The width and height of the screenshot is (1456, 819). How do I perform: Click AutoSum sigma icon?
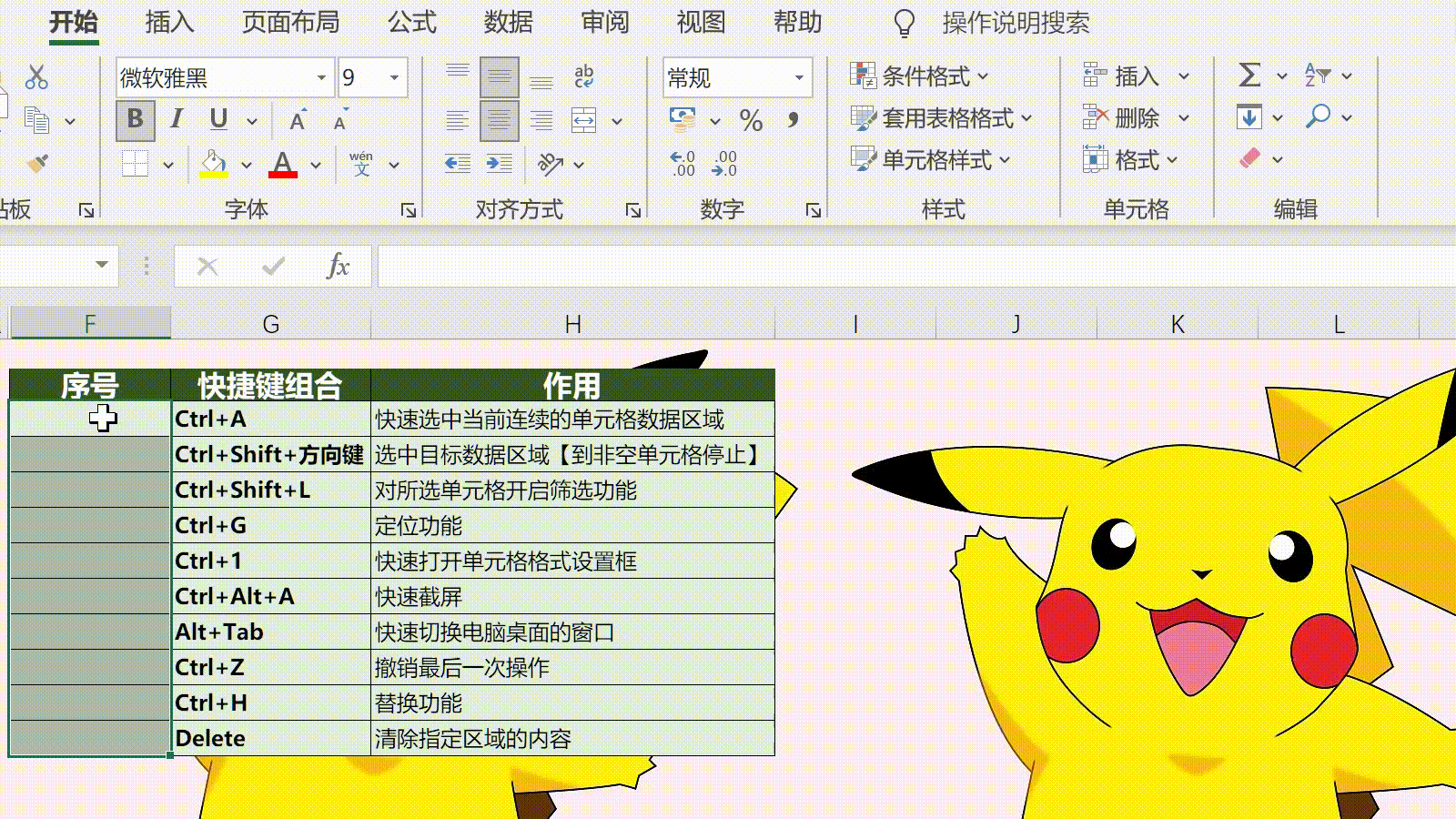click(x=1249, y=76)
